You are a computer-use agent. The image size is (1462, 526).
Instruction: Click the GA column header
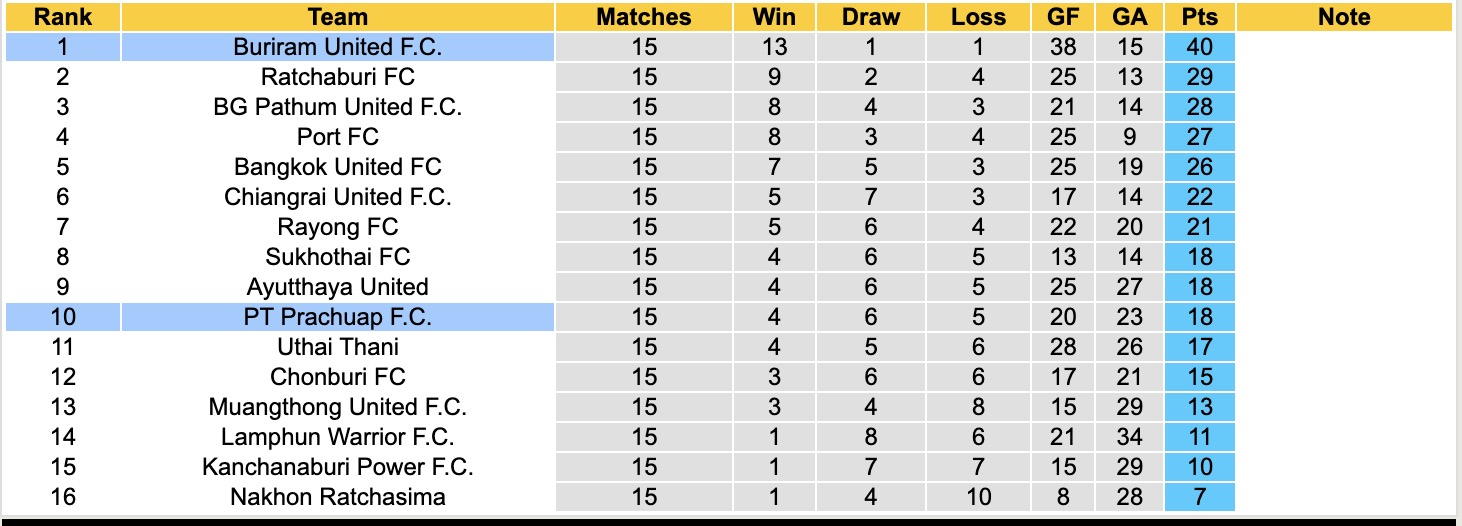(1128, 17)
